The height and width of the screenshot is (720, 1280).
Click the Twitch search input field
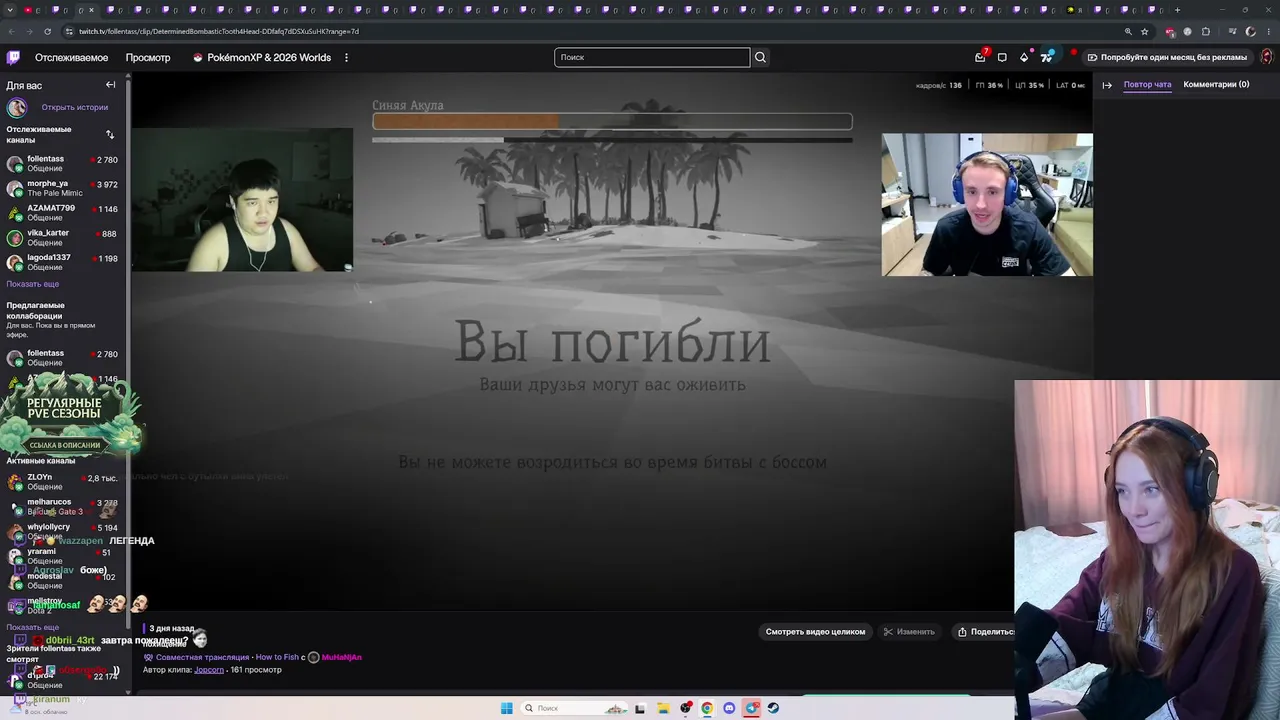point(652,57)
